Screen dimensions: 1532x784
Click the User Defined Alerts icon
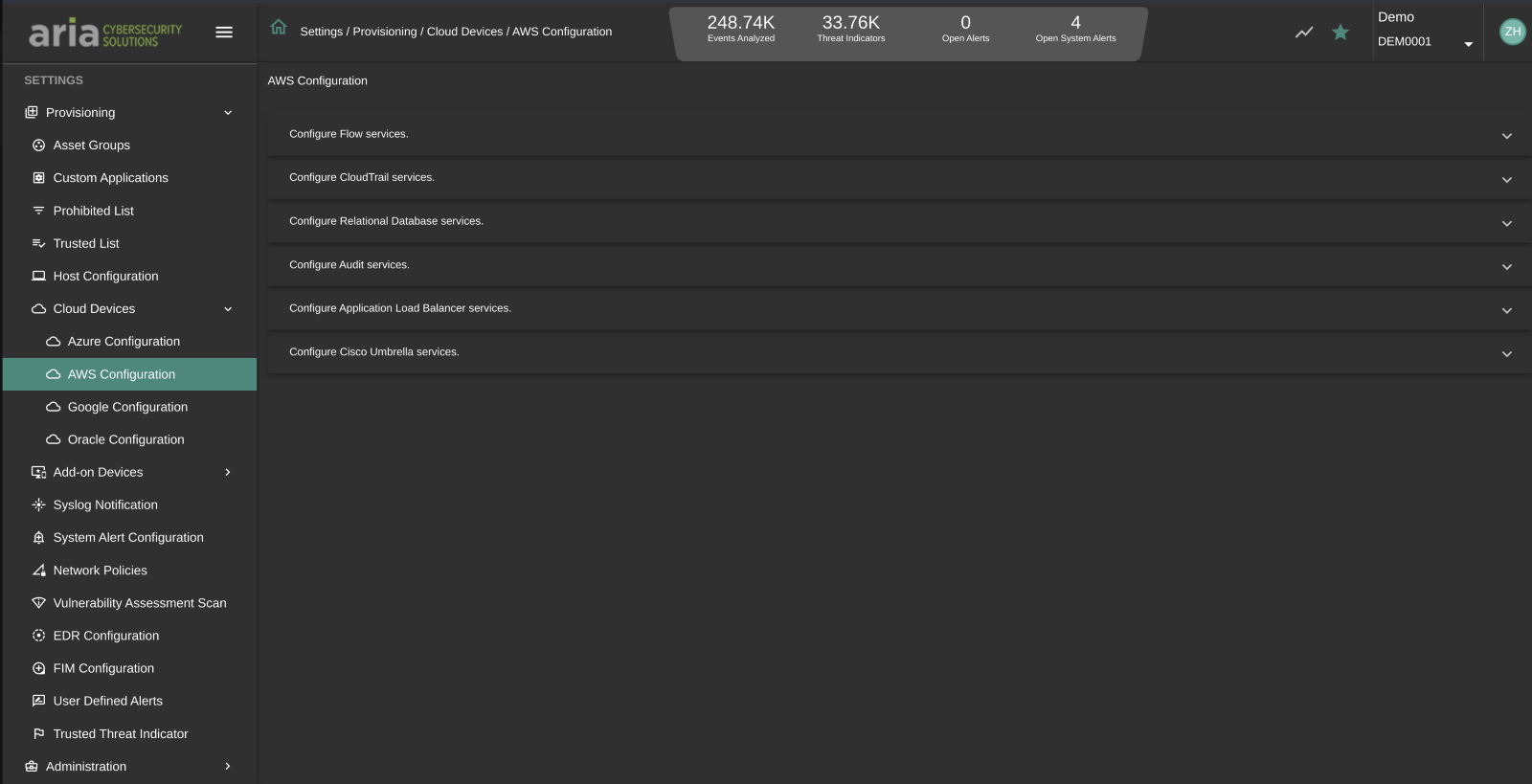click(39, 701)
